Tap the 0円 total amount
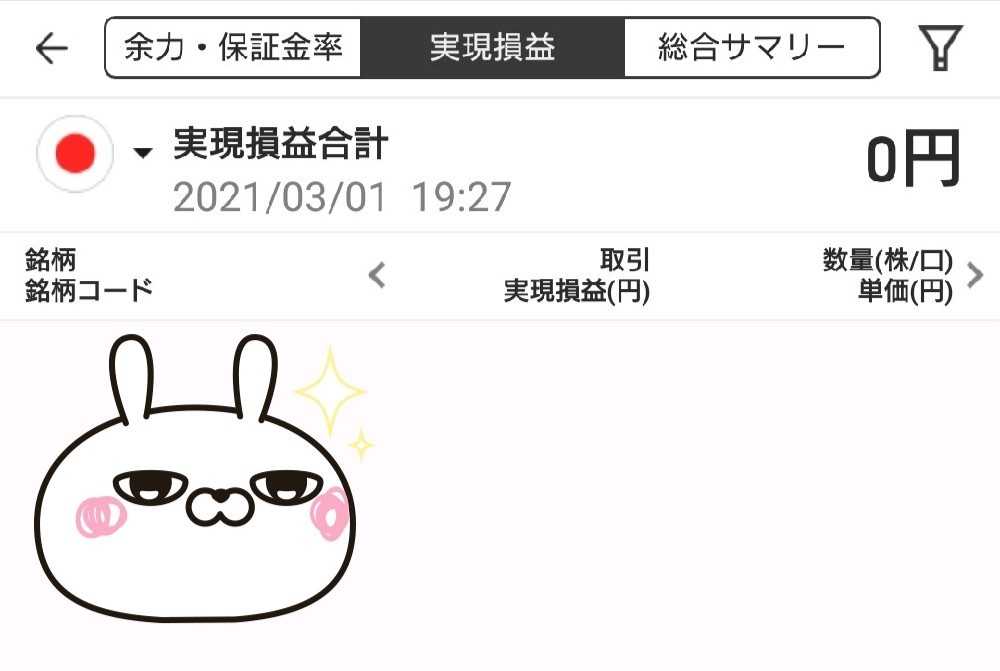This screenshot has height=671, width=1000. click(913, 159)
